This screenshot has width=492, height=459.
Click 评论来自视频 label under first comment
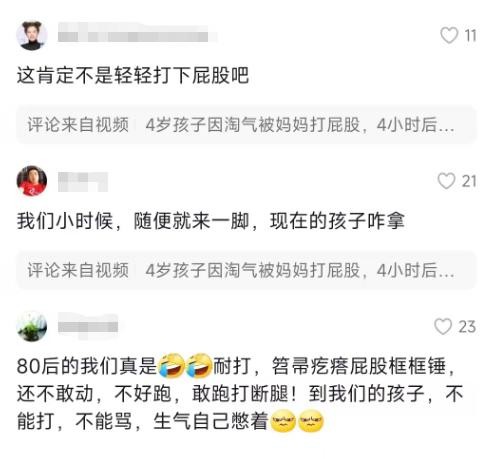pyautogui.click(x=78, y=125)
